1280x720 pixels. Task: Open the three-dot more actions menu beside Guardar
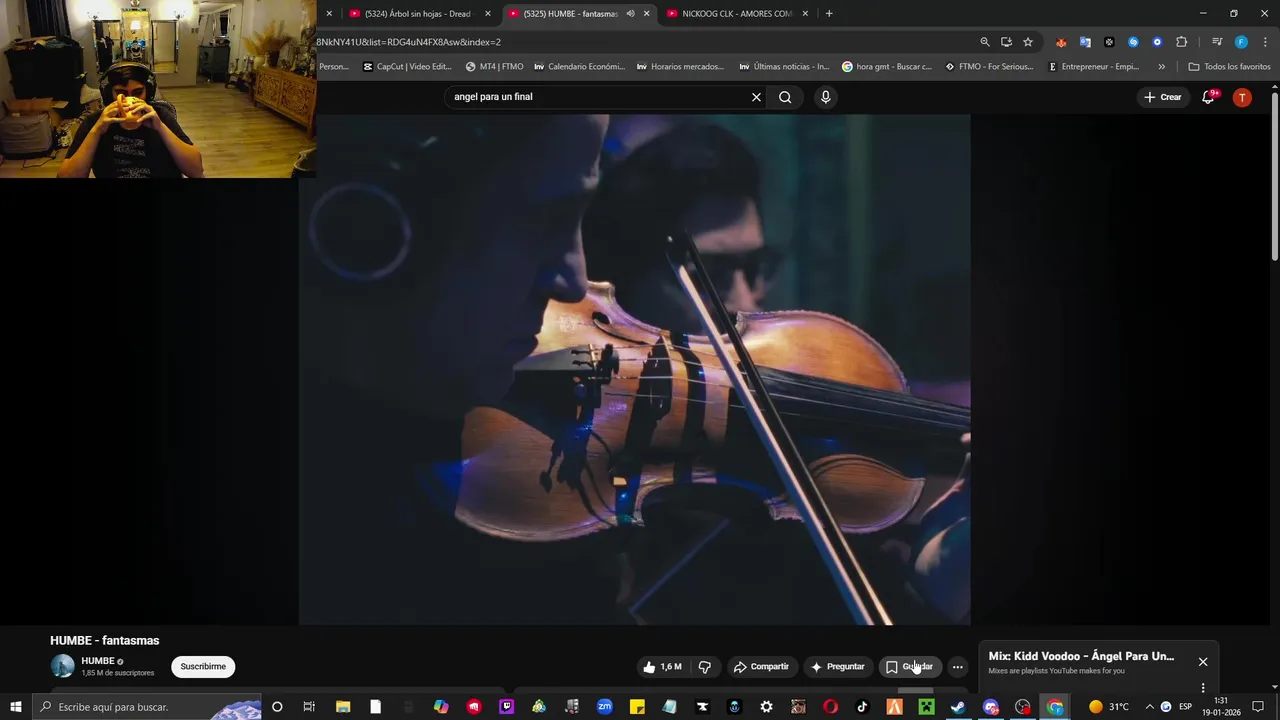[957, 667]
